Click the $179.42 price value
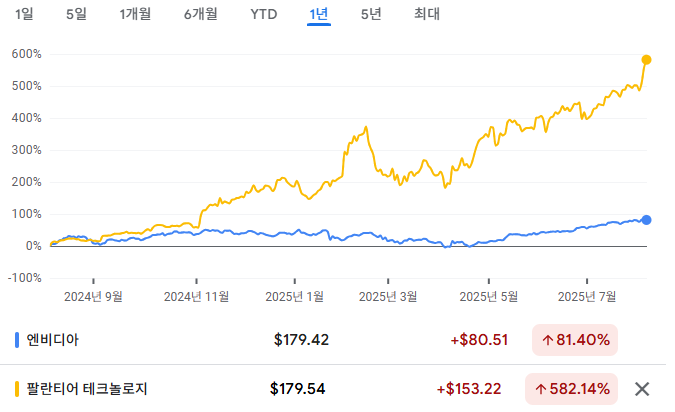 click(301, 340)
